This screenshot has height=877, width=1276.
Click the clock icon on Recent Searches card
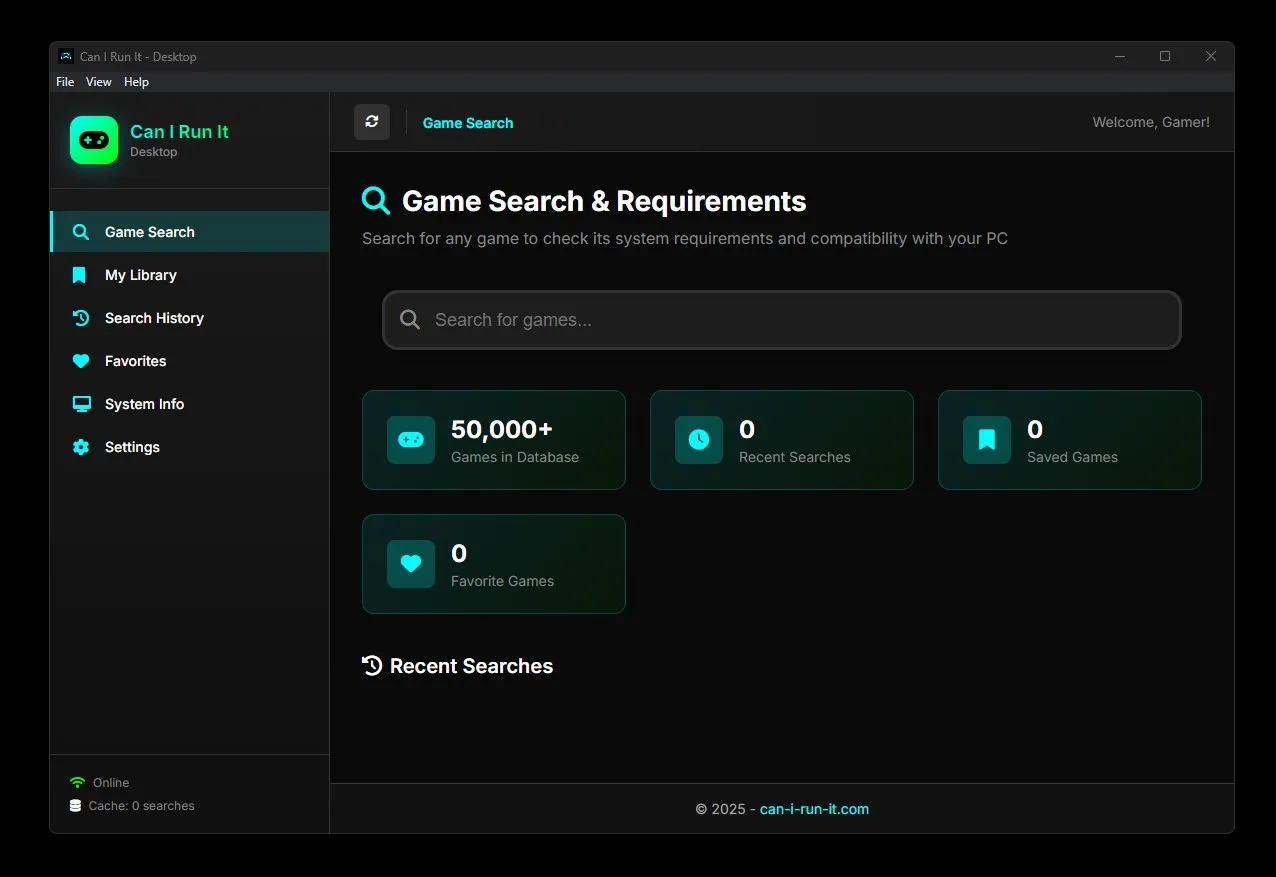pos(699,440)
